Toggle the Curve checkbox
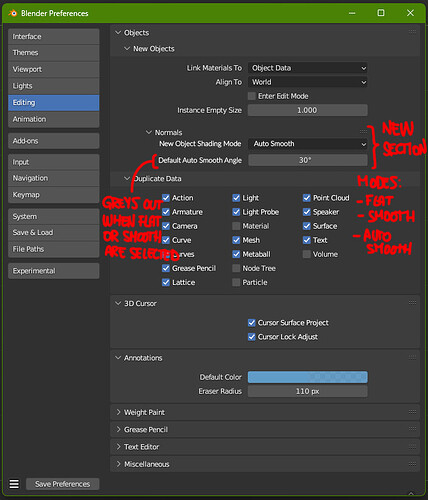Image resolution: width=428 pixels, height=500 pixels. tap(166, 240)
